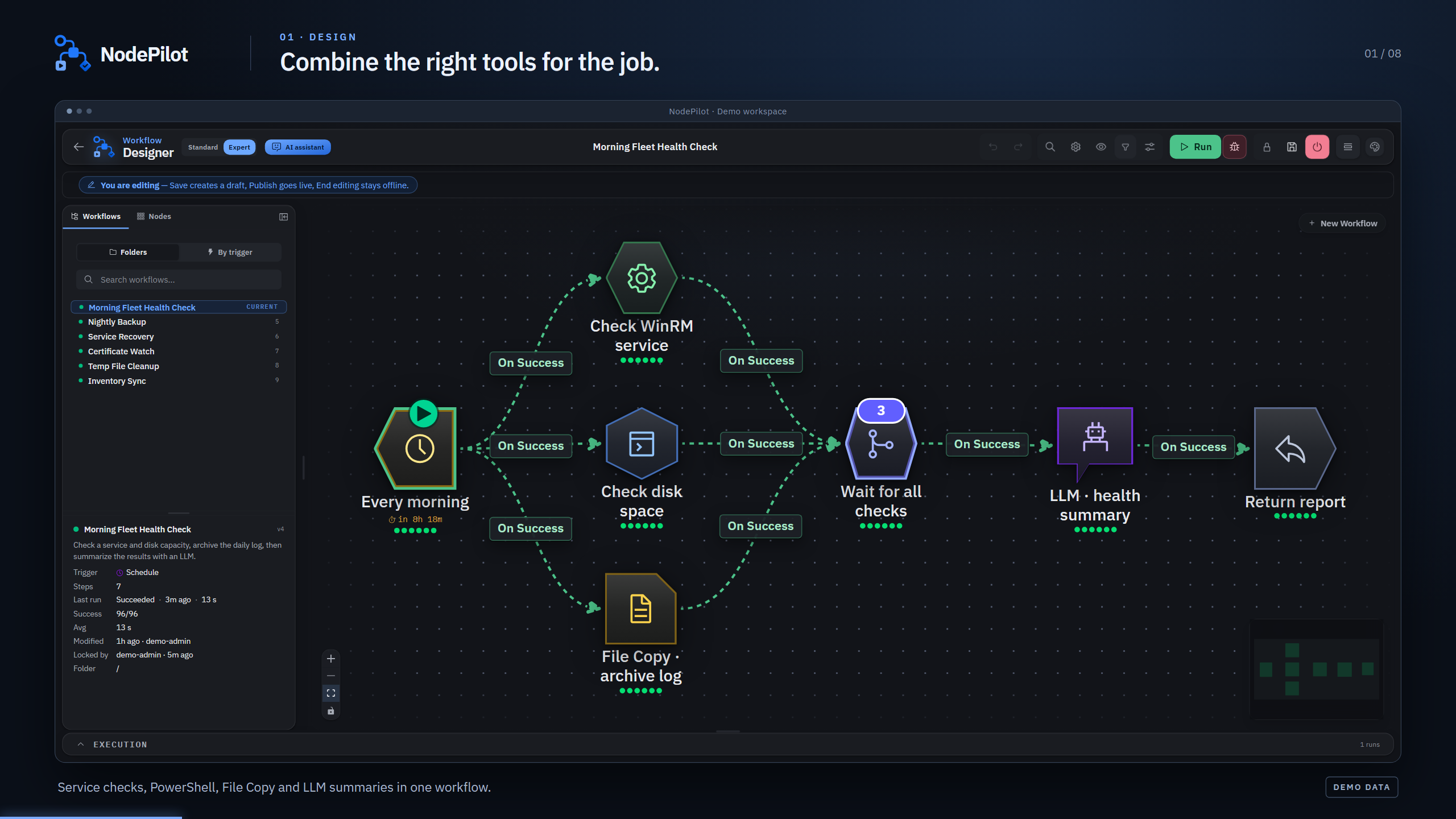Save the workflow draft
The width and height of the screenshot is (1456, 819).
coord(1292,147)
